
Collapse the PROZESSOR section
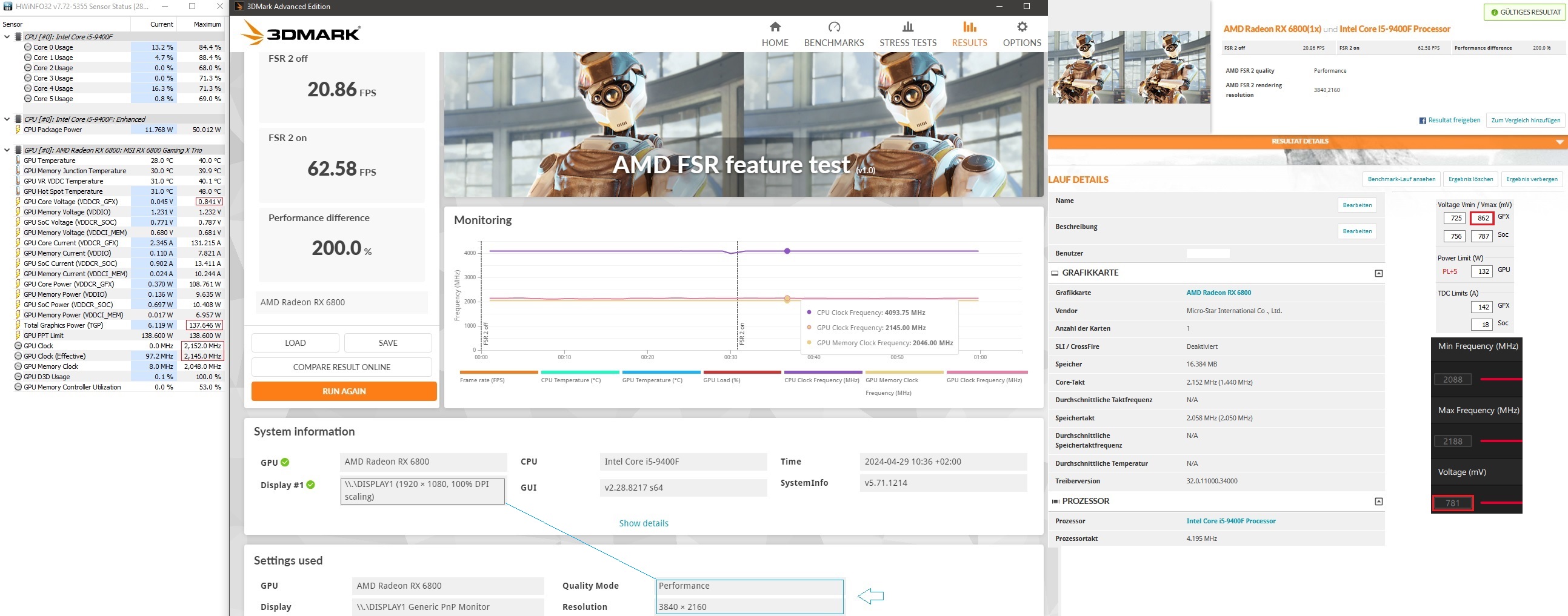click(x=1379, y=502)
